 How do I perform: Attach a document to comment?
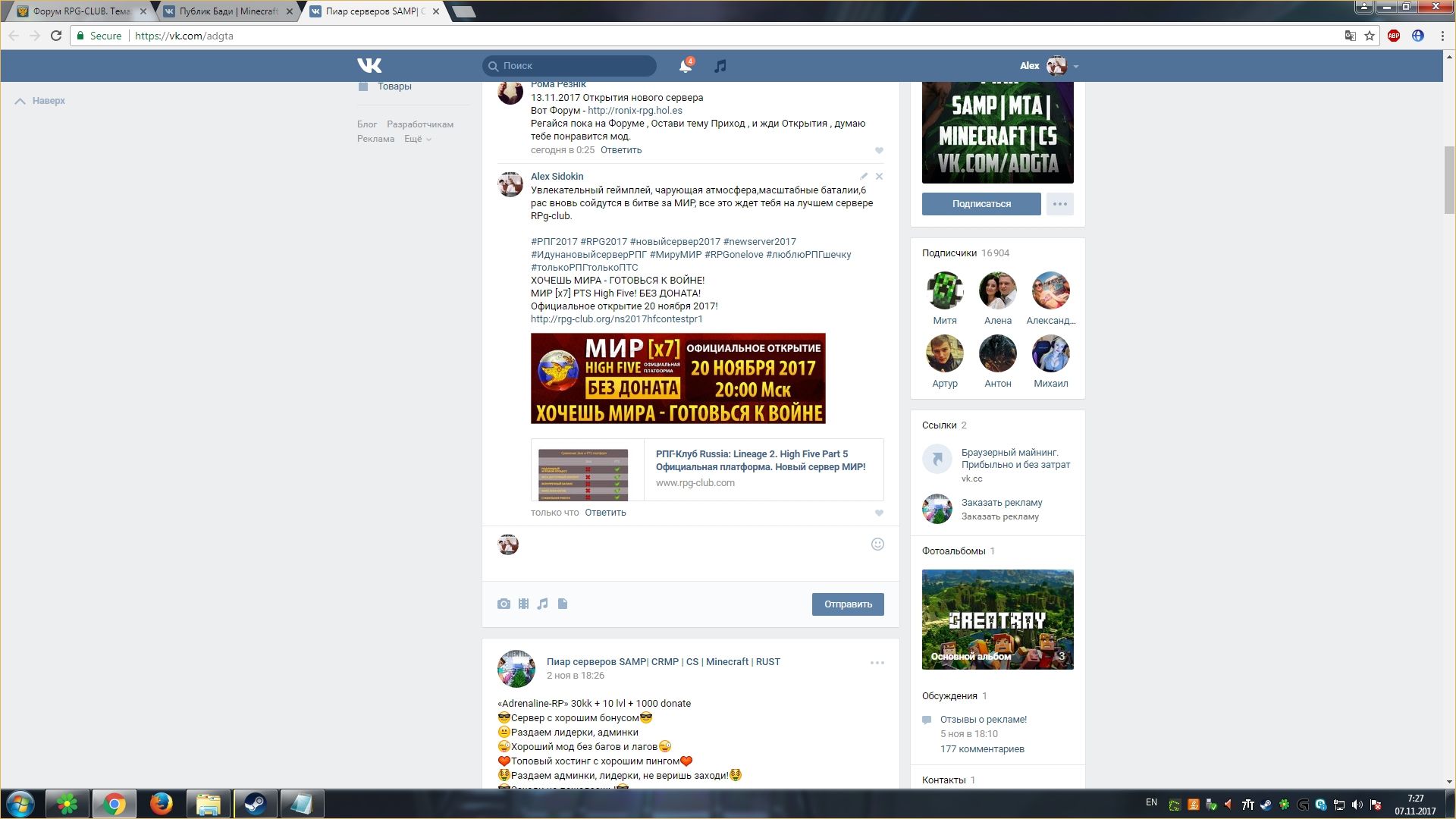tap(563, 604)
